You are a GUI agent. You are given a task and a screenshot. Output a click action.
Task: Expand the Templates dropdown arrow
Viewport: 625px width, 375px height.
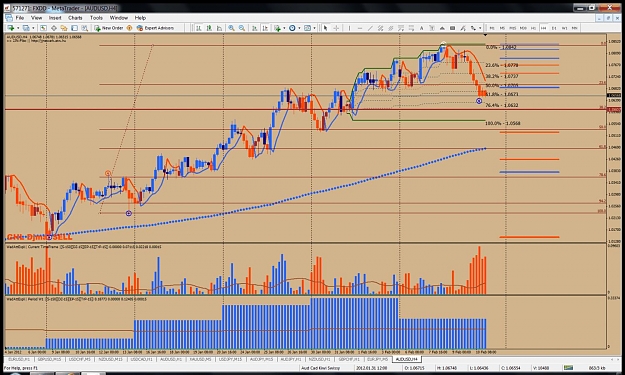314,28
